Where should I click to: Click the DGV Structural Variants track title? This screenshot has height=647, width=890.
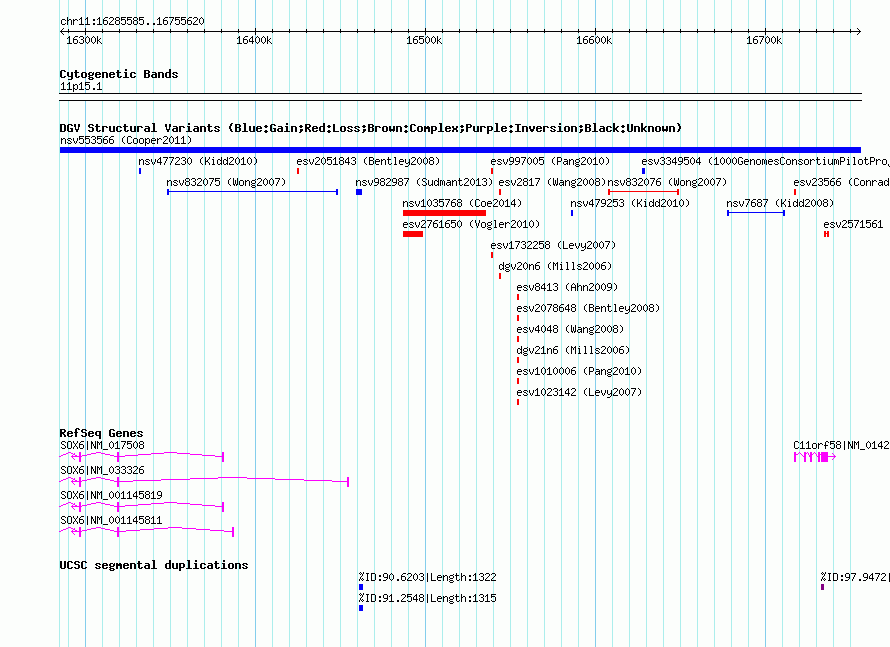(x=371, y=128)
